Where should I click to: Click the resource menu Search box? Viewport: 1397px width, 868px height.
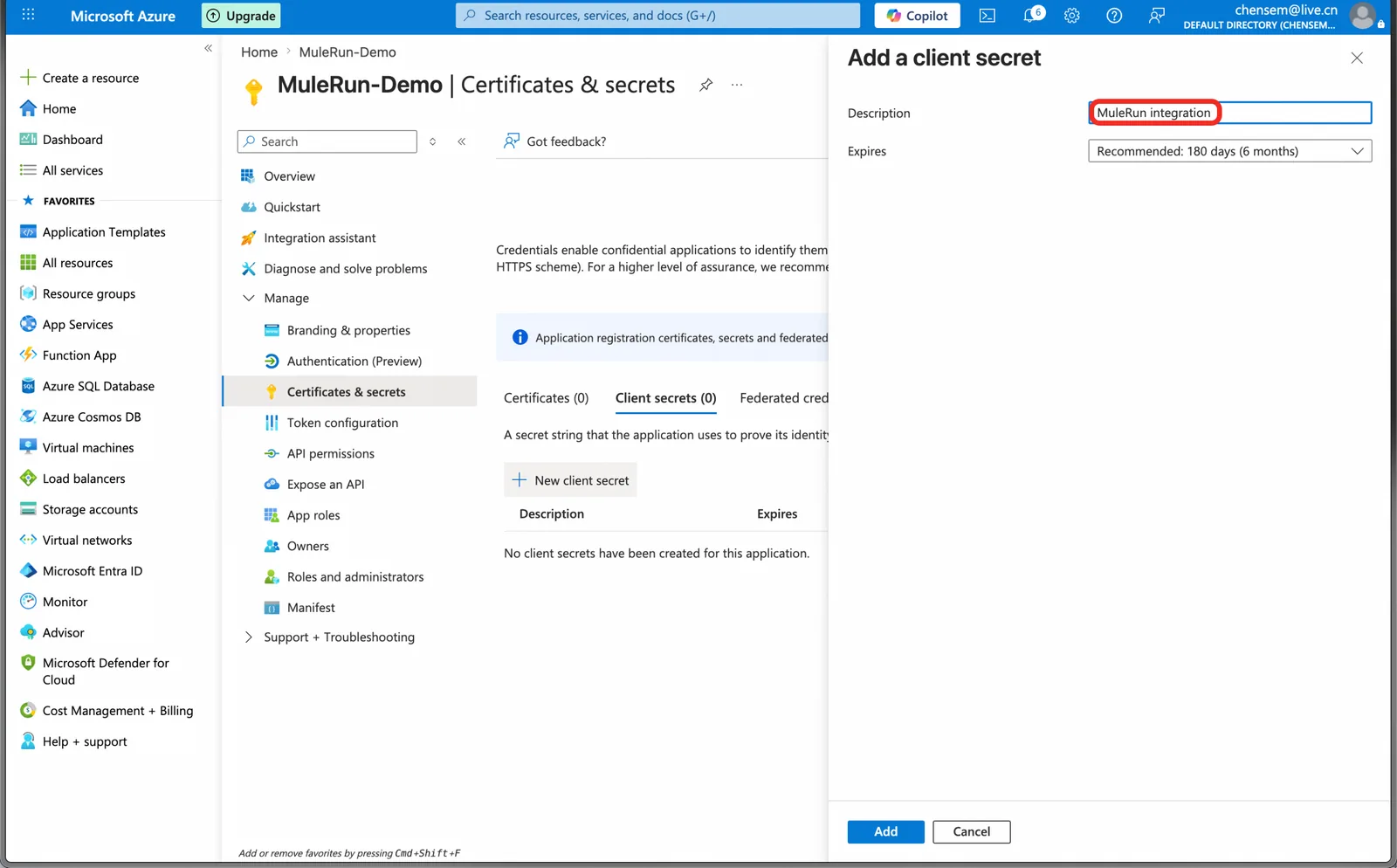tap(327, 141)
